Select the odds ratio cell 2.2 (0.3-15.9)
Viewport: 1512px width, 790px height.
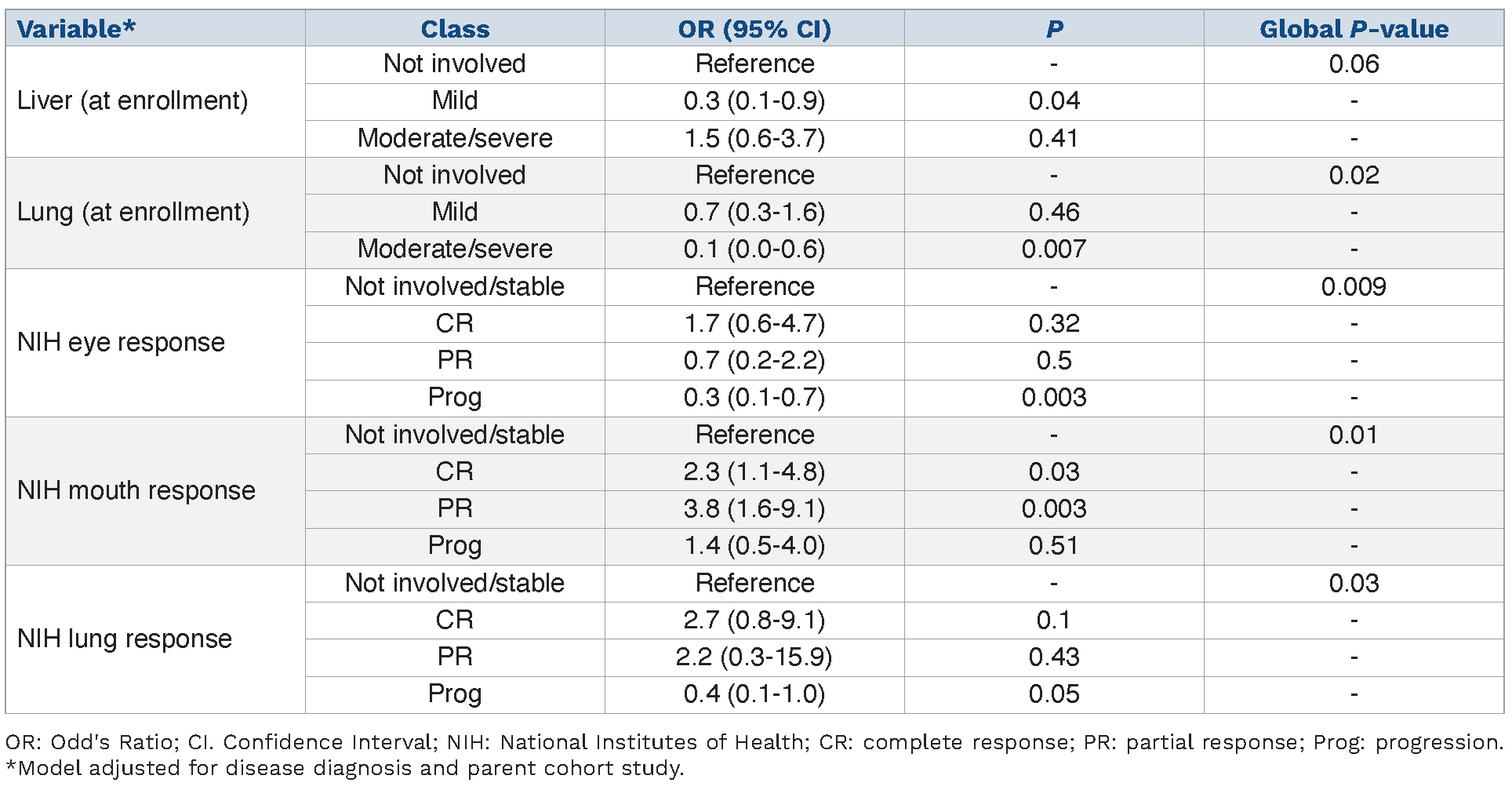[x=754, y=657]
